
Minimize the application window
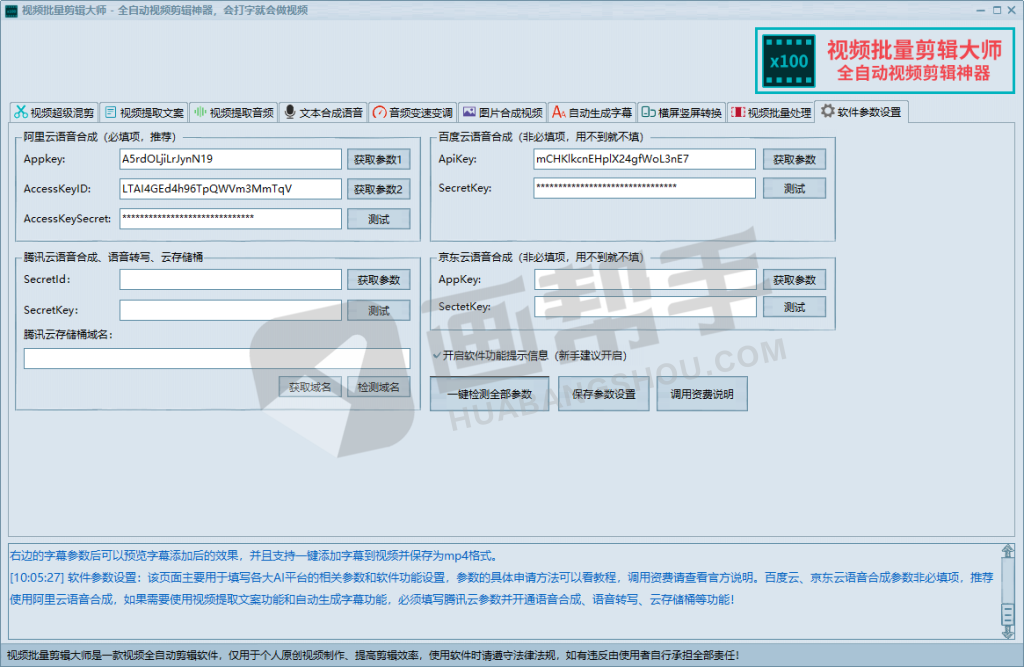980,10
